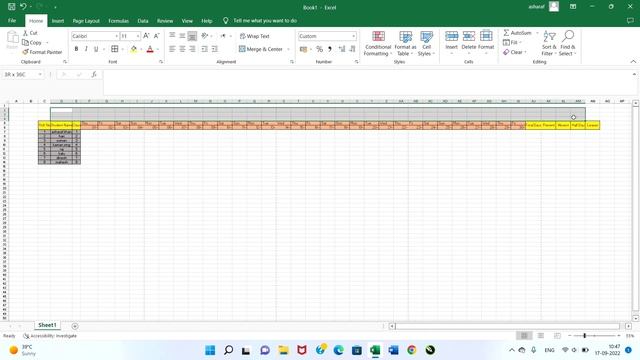Middle align cell contents
Viewport: 640px width, 360px height.
(x=182, y=36)
